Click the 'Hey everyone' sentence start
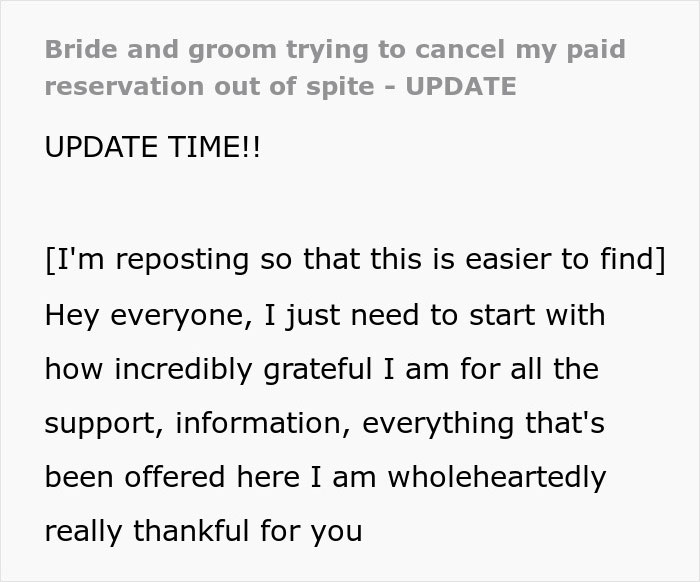Image resolution: width=700 pixels, height=582 pixels. (x=149, y=316)
